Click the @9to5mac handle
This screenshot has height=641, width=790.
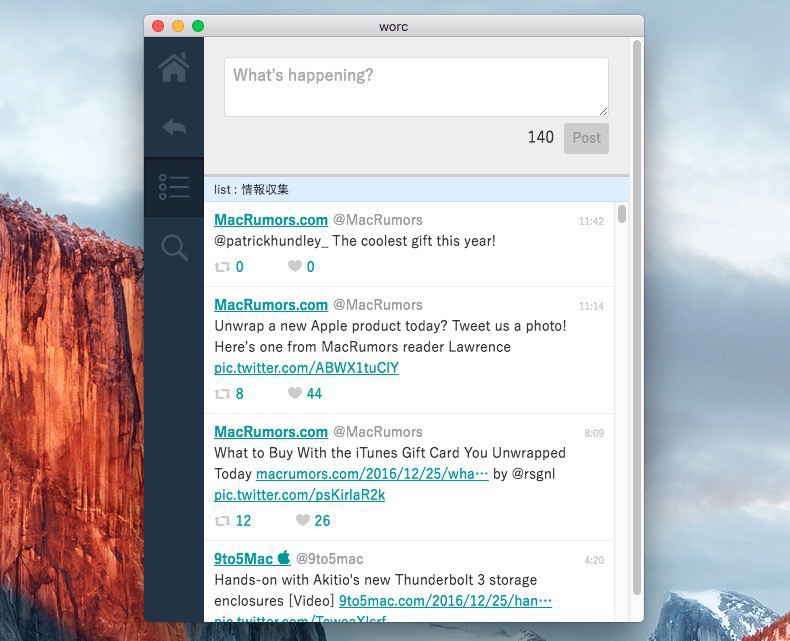click(x=330, y=559)
